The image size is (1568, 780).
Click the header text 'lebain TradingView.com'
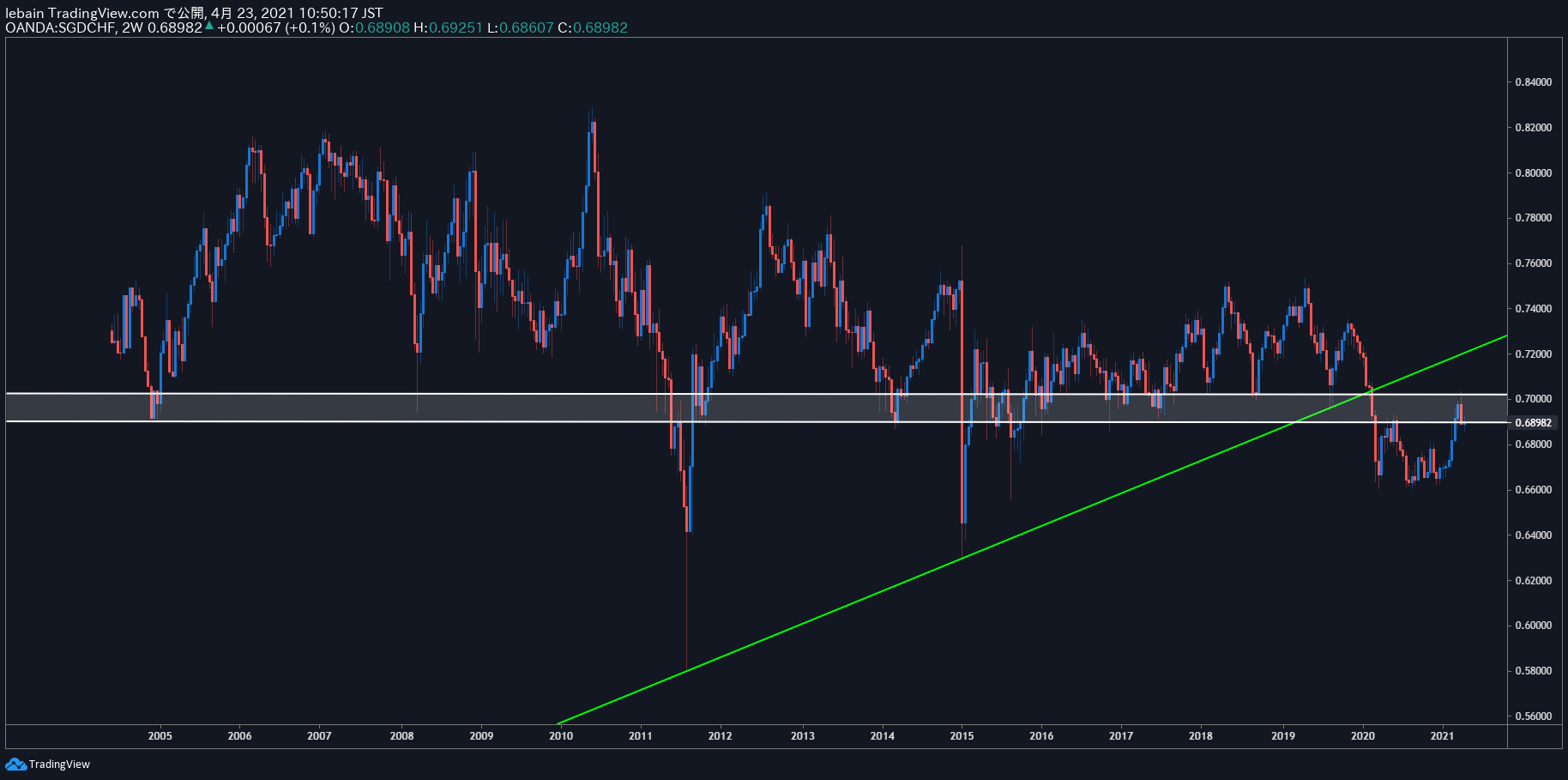tap(82, 13)
